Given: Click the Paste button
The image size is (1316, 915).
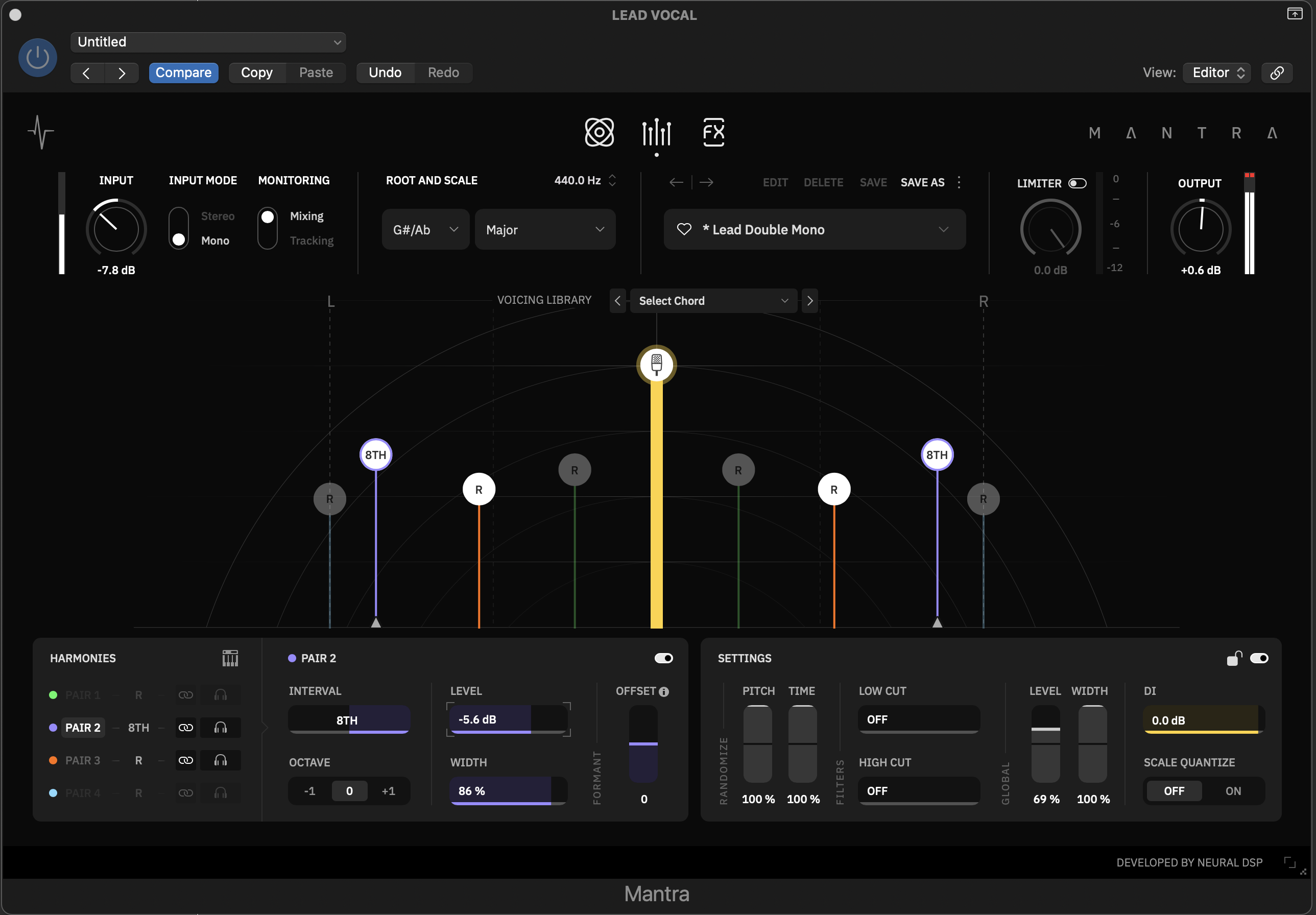Looking at the screenshot, I should point(316,73).
